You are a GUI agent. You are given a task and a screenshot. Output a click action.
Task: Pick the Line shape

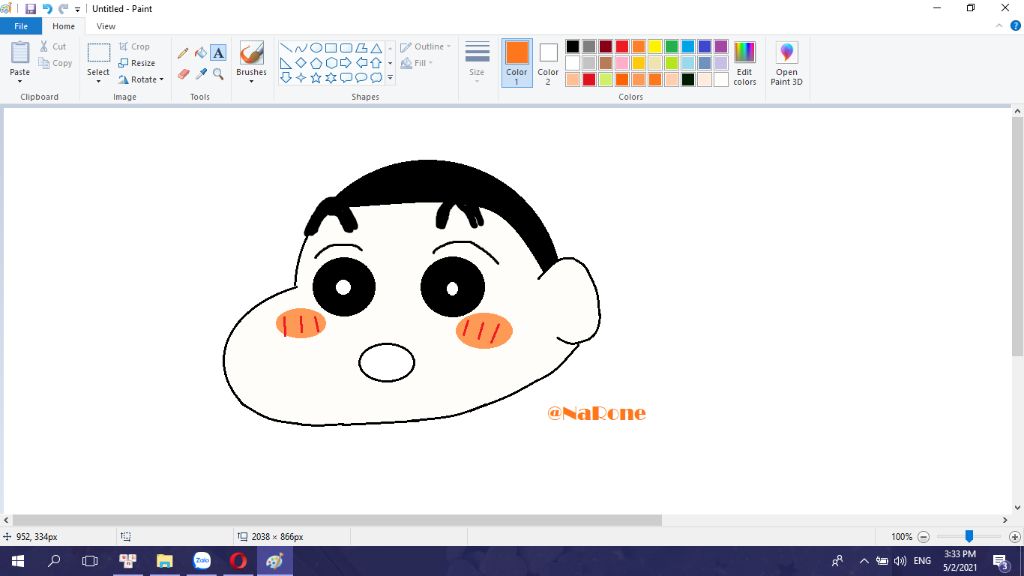click(285, 48)
